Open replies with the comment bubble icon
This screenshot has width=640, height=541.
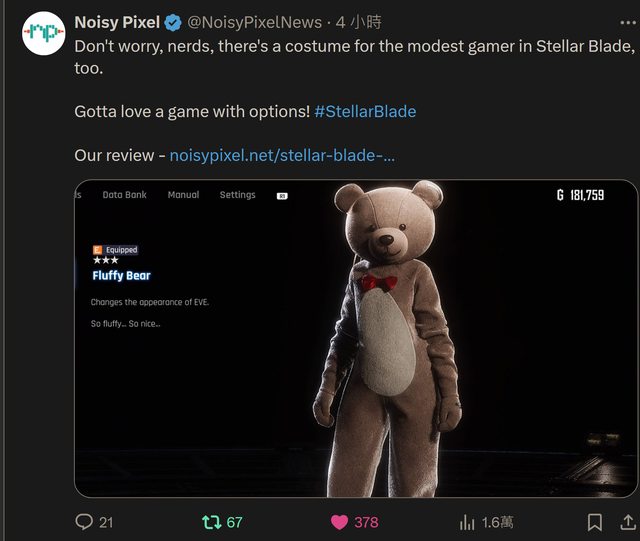tap(85, 521)
